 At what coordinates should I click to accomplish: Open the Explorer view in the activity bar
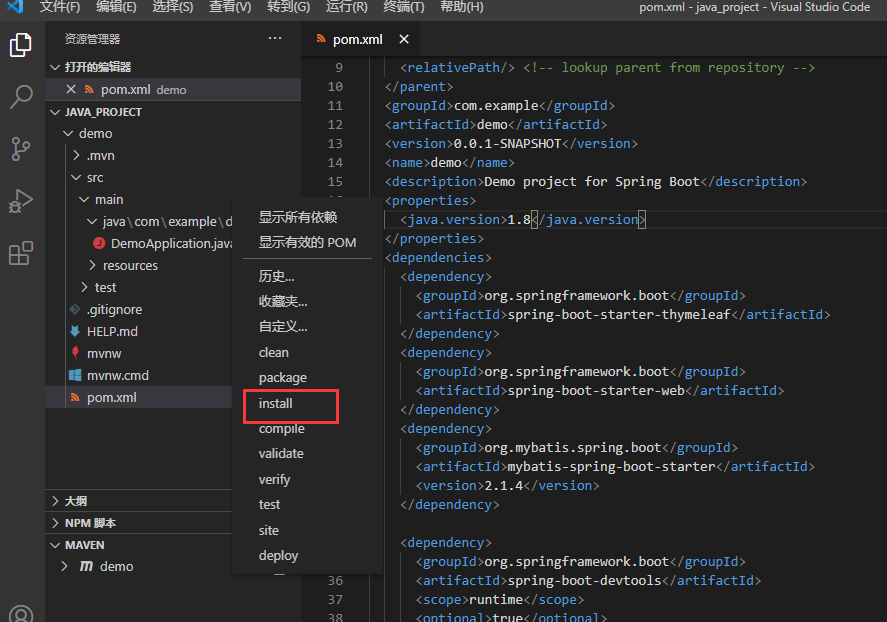(x=21, y=45)
